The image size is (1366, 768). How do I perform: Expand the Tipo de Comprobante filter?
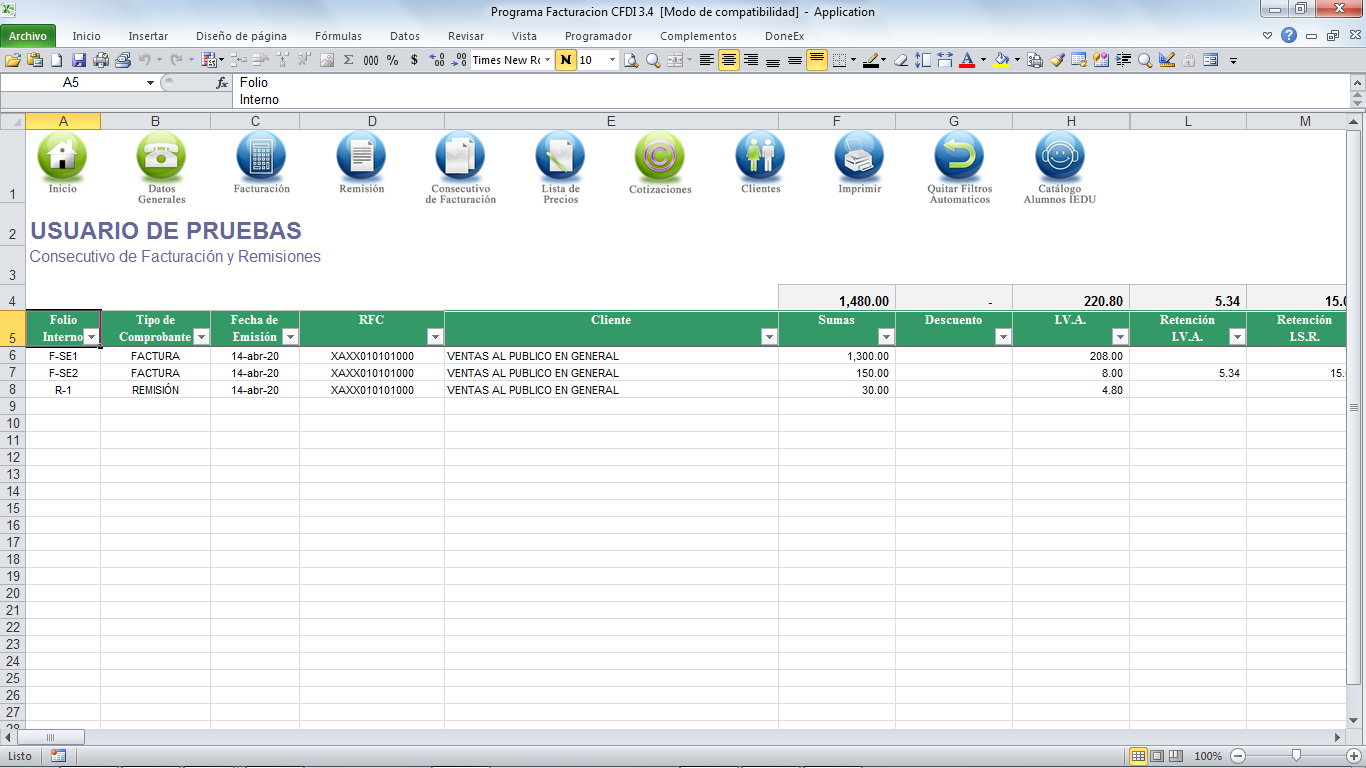point(200,338)
